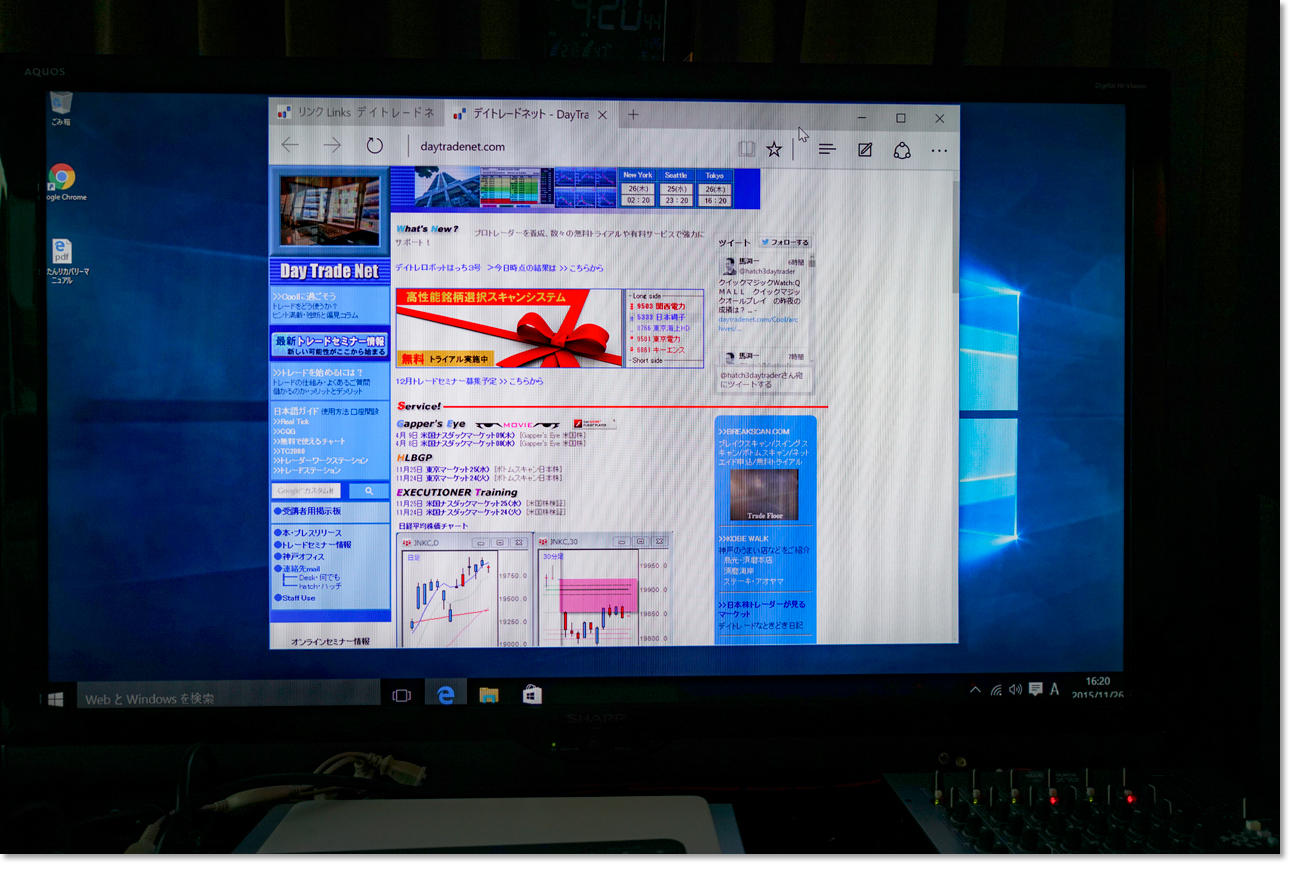Open the 受講者用掲示板 link
This screenshot has height=871, width=1297.
click(x=308, y=511)
